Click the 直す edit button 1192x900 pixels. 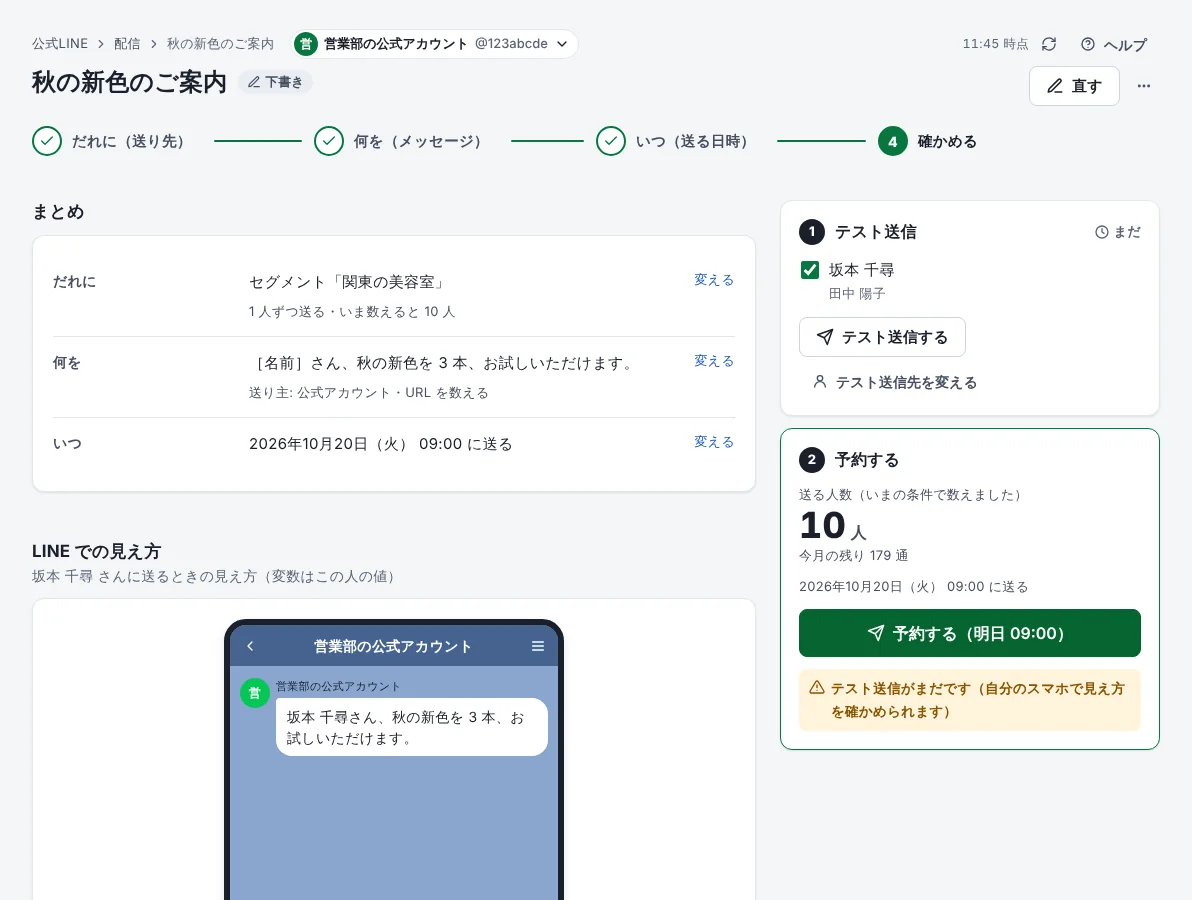1073,86
